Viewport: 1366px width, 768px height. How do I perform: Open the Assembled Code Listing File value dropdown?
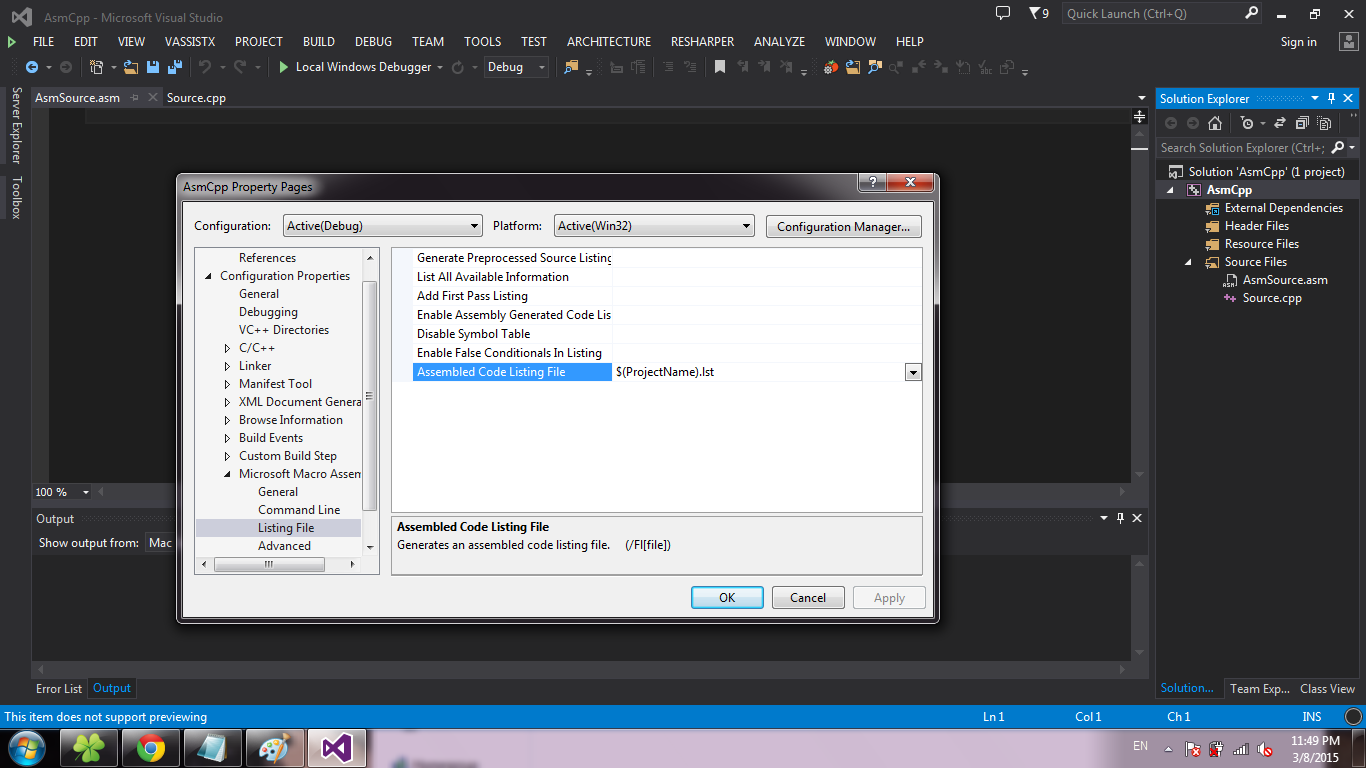click(x=912, y=372)
